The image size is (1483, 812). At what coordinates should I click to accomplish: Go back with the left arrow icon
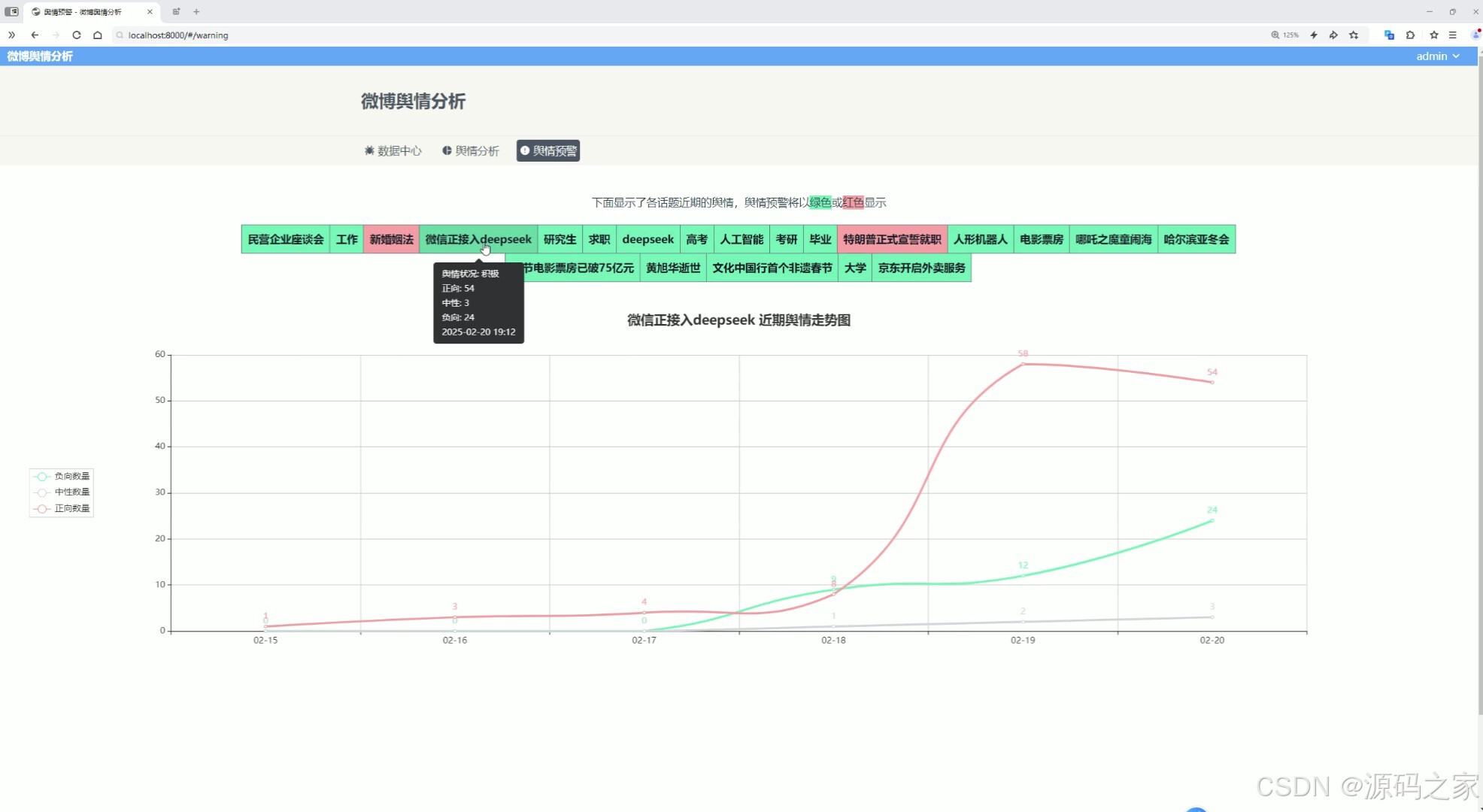pos(35,35)
